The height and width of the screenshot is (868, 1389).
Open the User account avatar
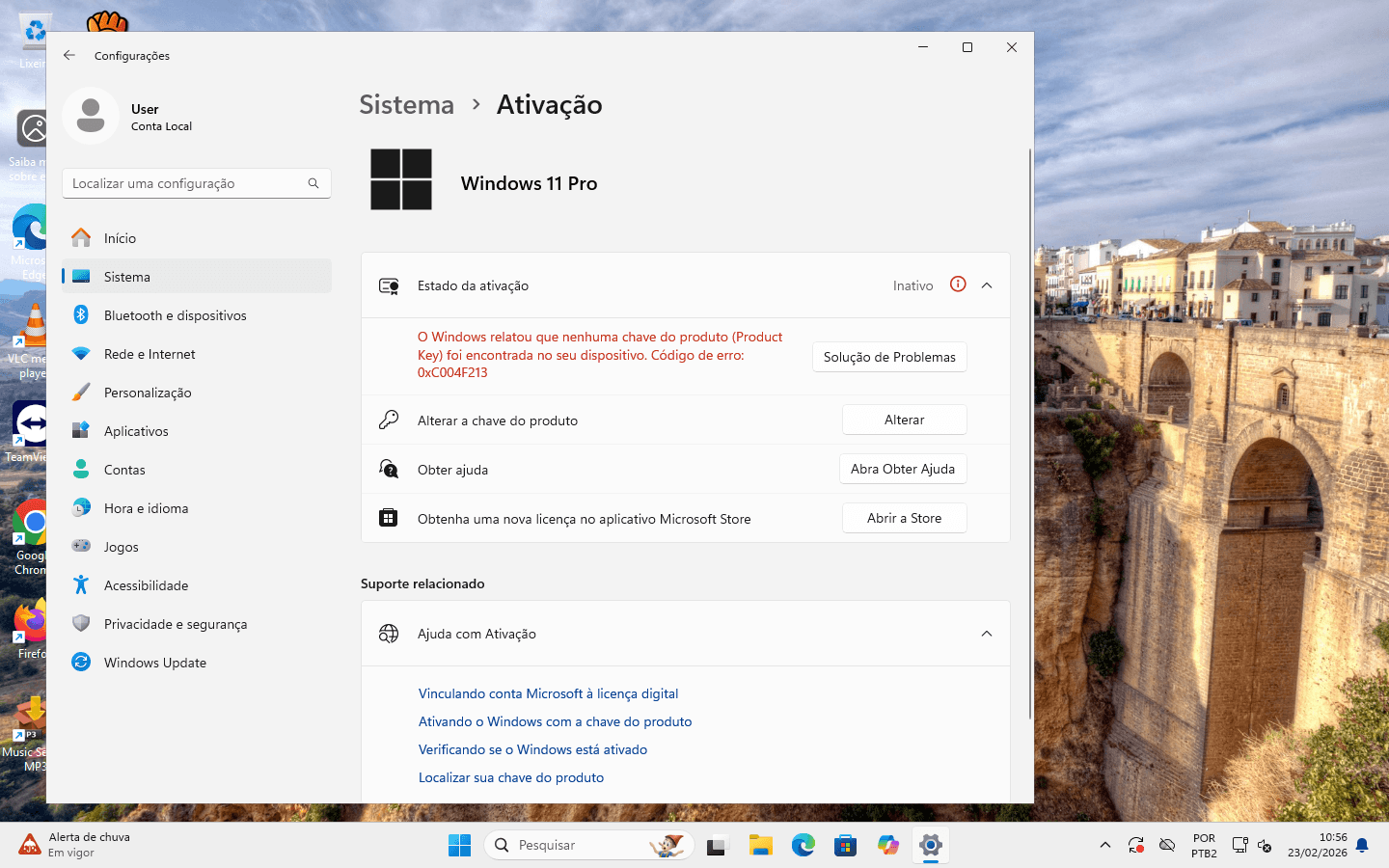point(91,116)
